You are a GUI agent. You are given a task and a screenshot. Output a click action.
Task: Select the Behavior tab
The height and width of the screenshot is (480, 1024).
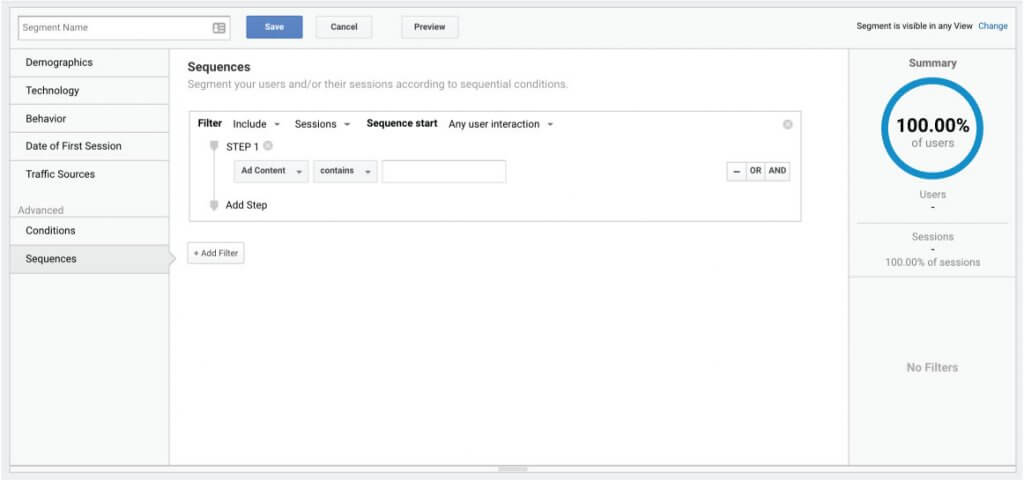tap(89, 119)
